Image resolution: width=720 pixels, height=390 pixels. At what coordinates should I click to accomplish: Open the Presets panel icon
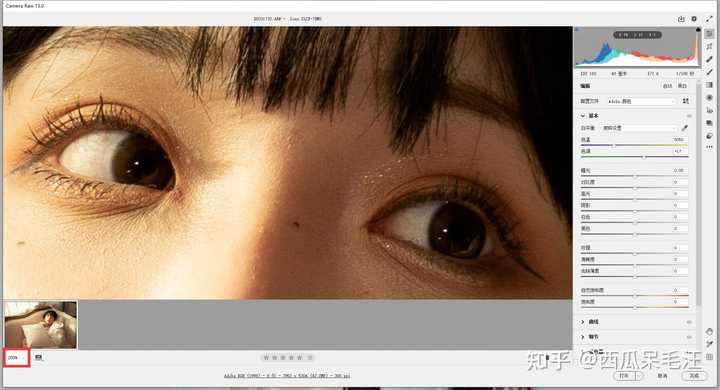(709, 136)
